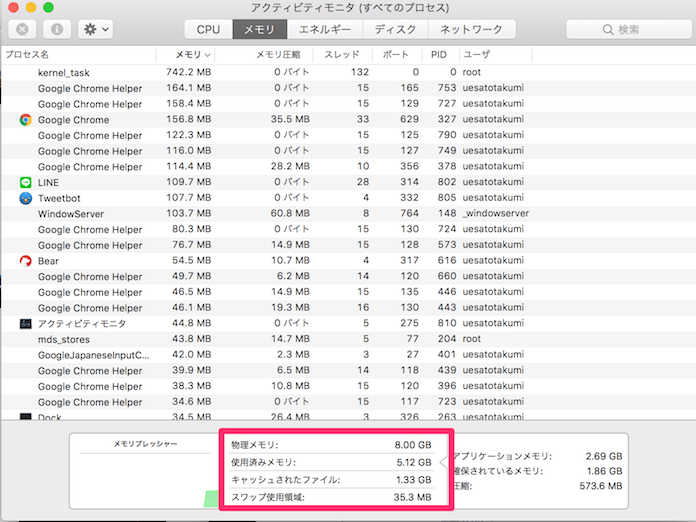Select Google Chrome Helper using 80.3 MB
The width and height of the screenshot is (696, 522).
point(348,229)
